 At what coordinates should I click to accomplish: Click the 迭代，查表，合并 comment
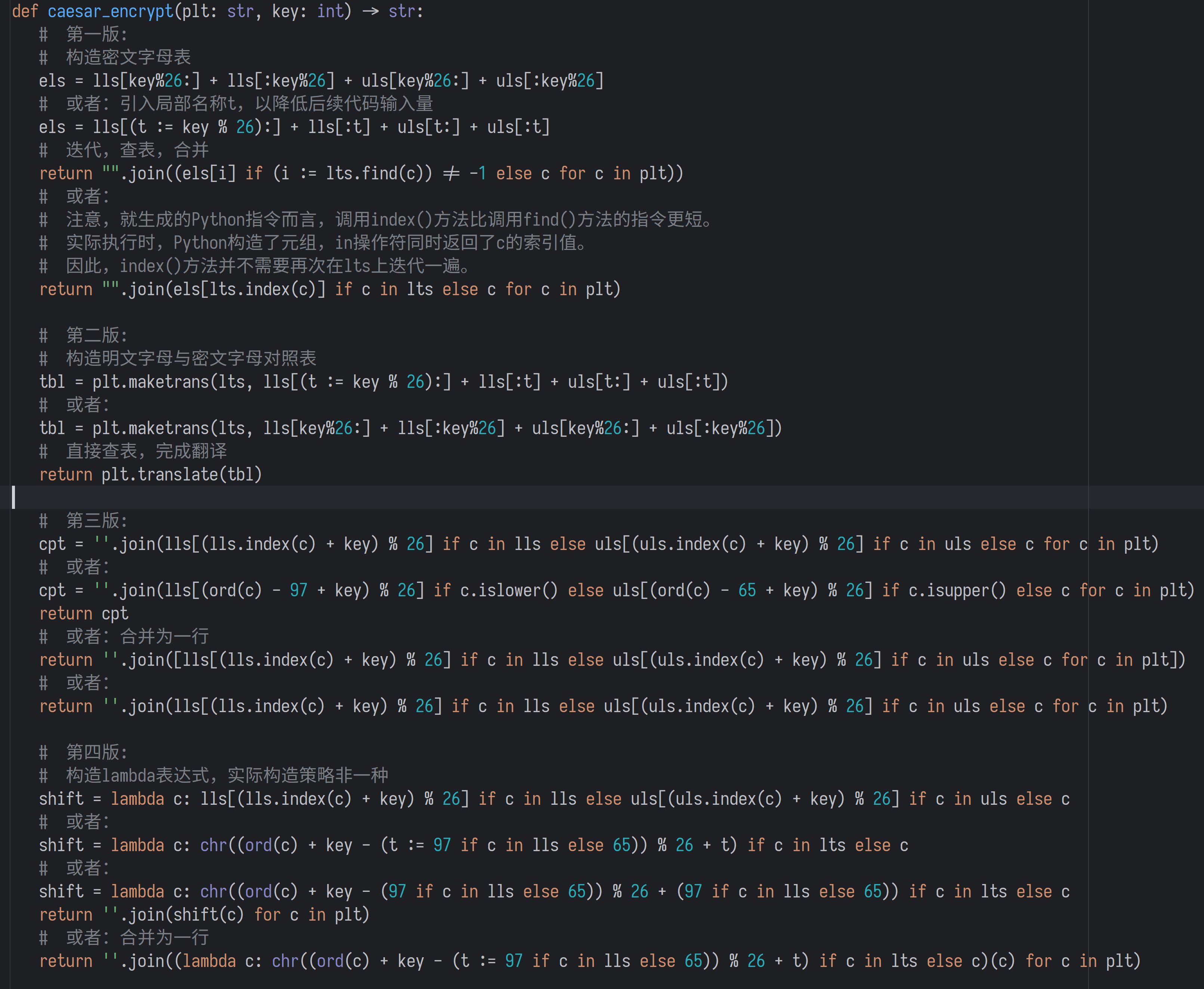[x=137, y=151]
